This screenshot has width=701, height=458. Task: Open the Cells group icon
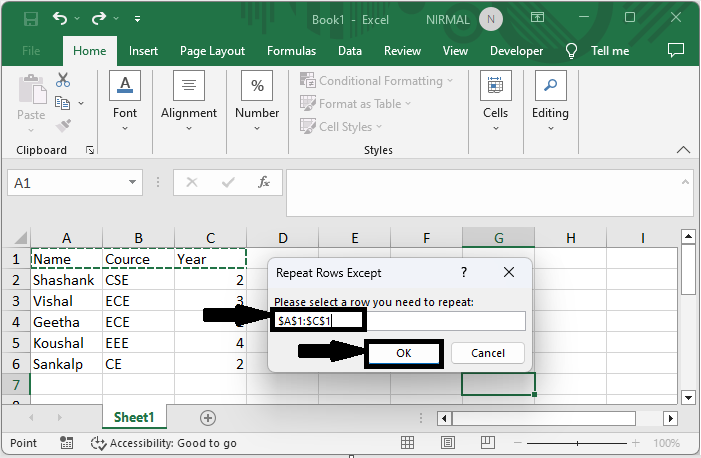click(496, 98)
